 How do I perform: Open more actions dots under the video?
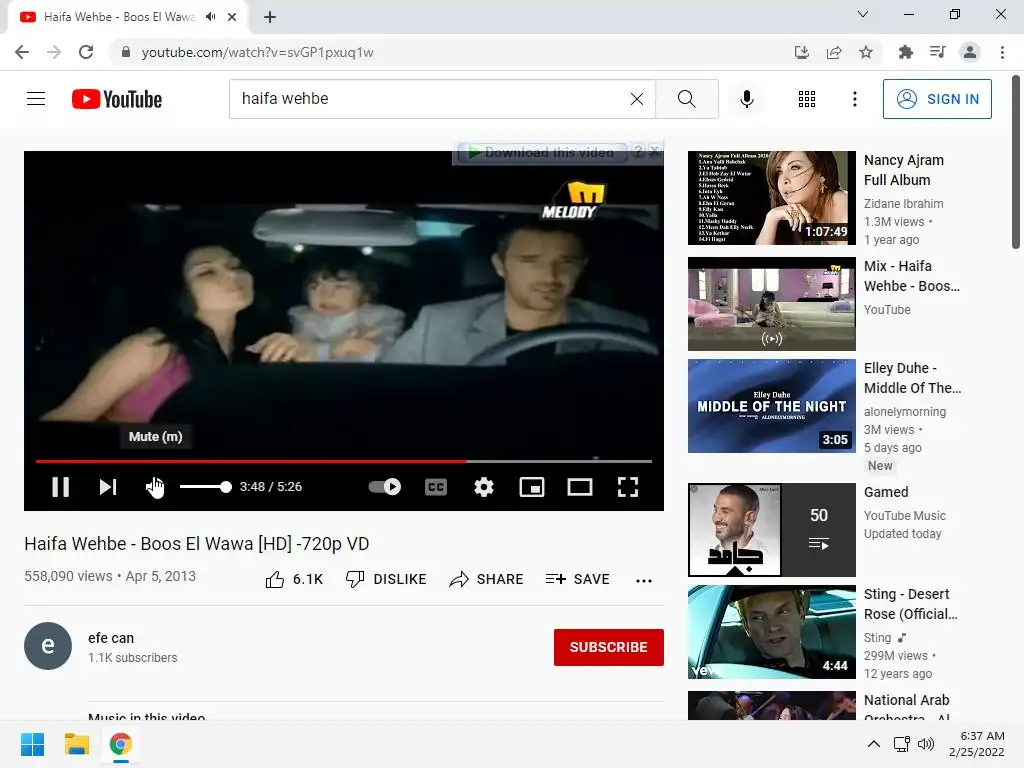point(644,581)
